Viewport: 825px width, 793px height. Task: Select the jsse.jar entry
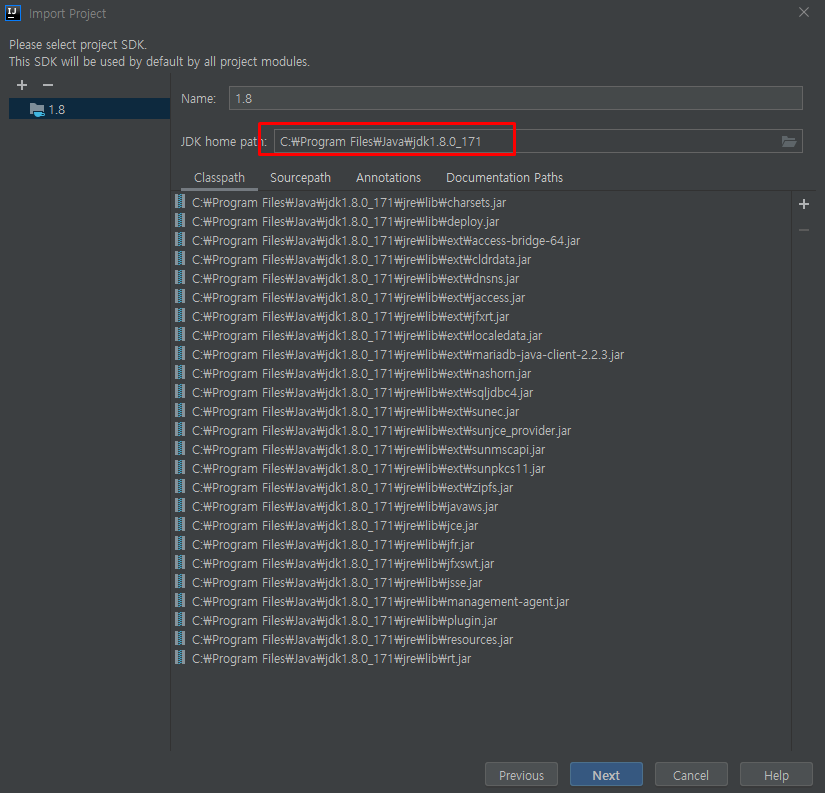click(481, 582)
